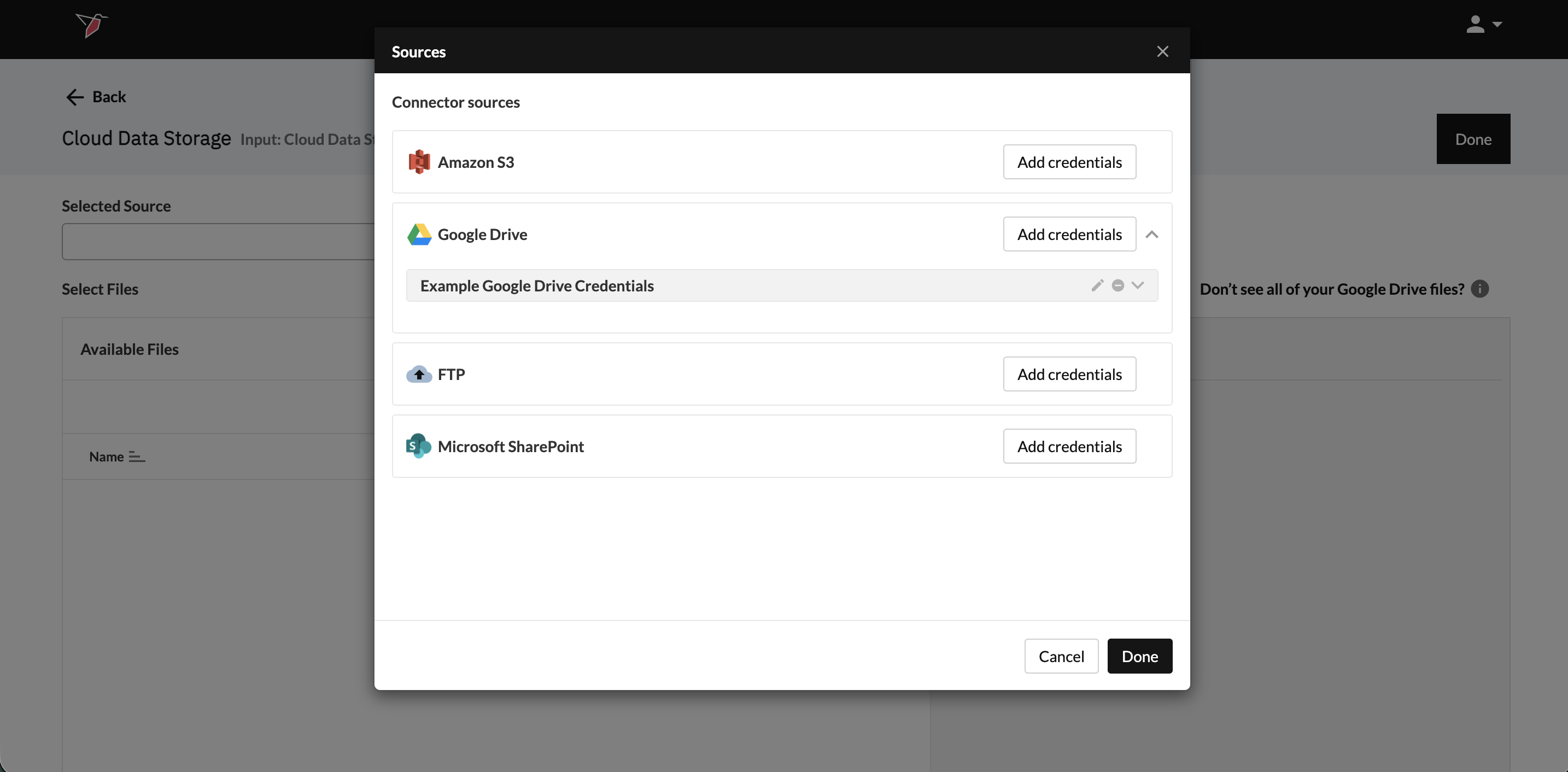The height and width of the screenshot is (772, 1568).
Task: Remove Example Google Drive Credentials via minus icon
Action: tap(1118, 285)
